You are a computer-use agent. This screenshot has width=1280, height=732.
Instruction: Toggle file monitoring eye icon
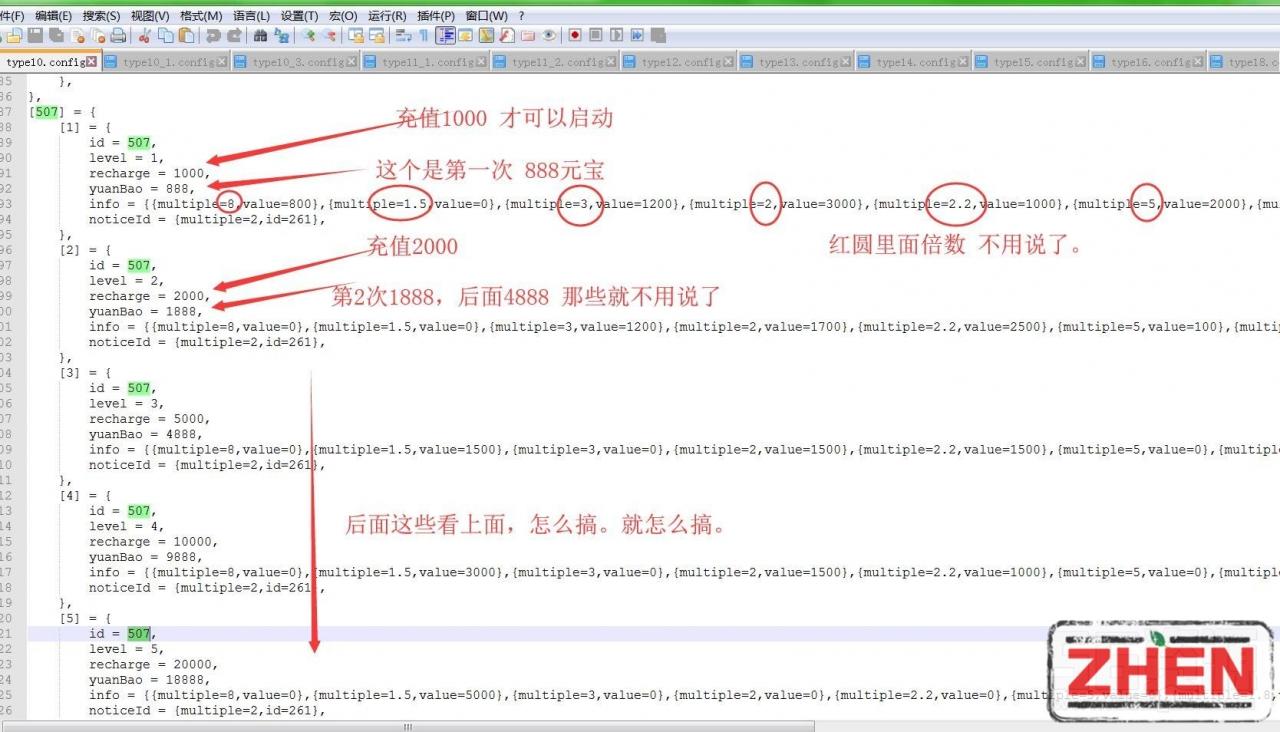pos(549,35)
